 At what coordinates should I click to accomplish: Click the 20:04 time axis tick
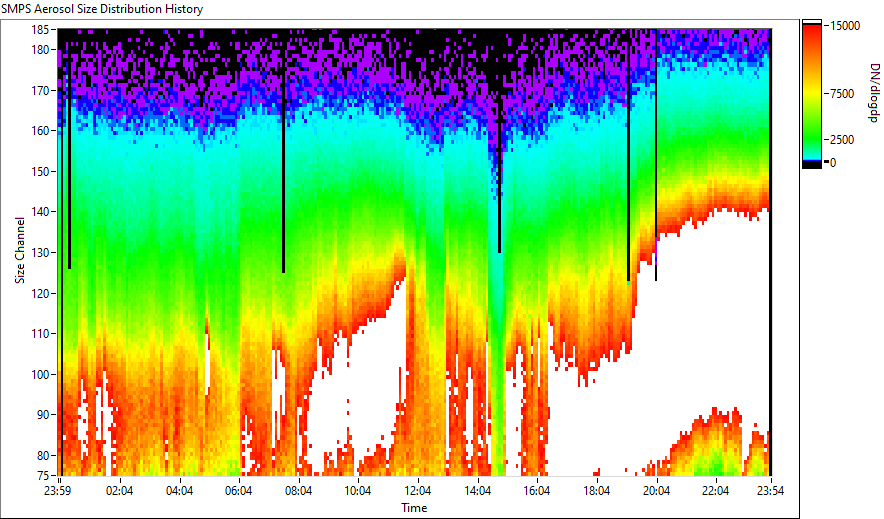tap(656, 491)
